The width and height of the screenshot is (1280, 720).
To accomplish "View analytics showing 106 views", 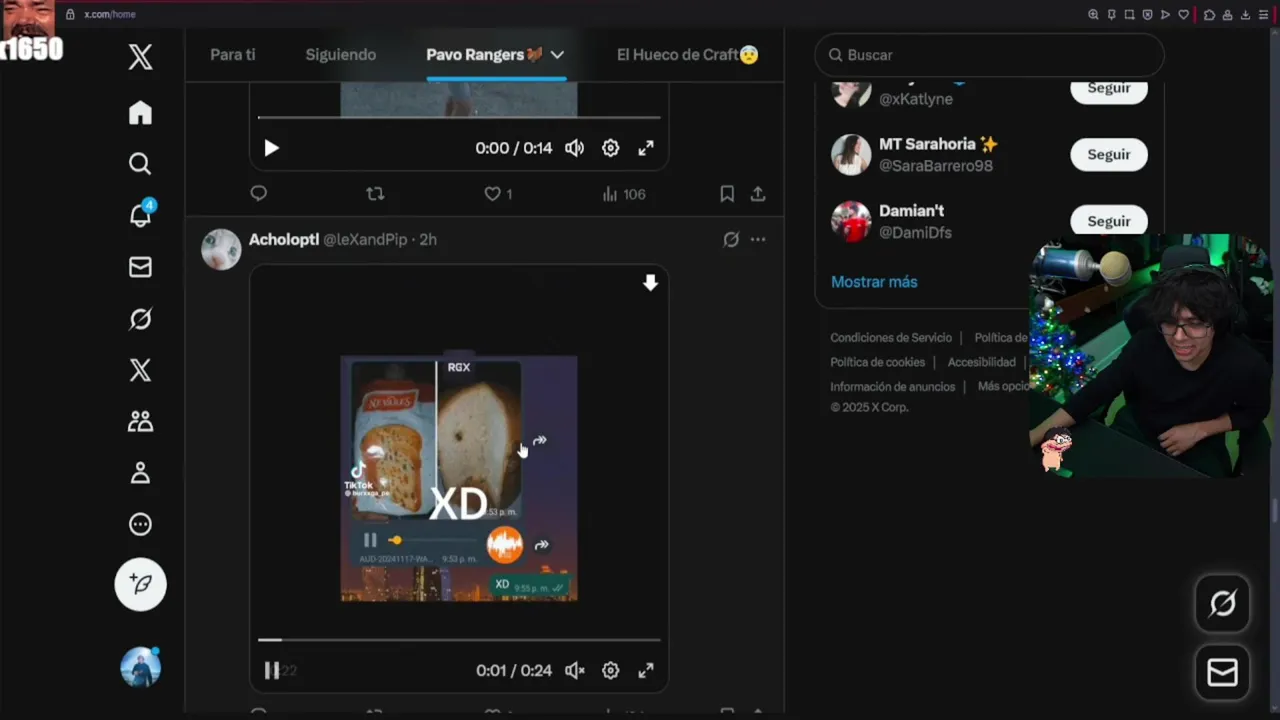I will (624, 194).
